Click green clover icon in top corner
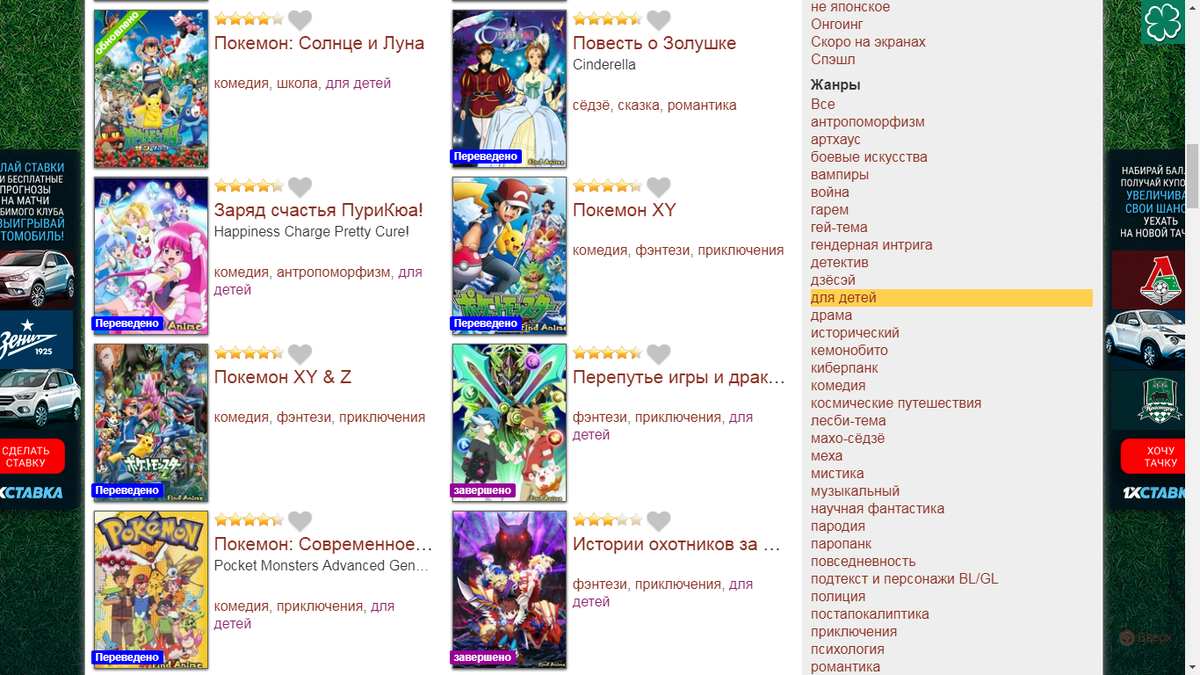Screen dimensions: 1200x675 (1164, 23)
